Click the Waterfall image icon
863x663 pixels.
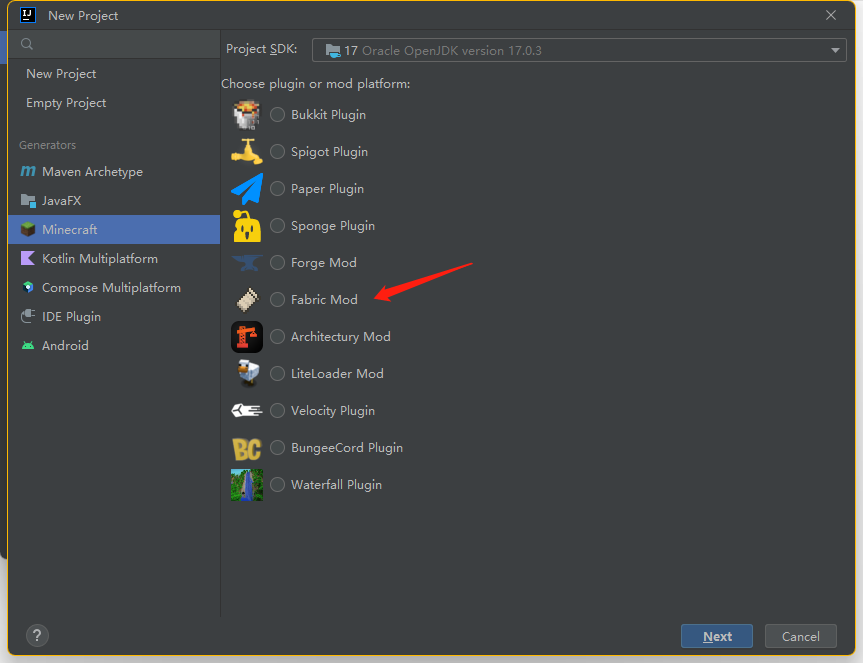pyautogui.click(x=247, y=485)
